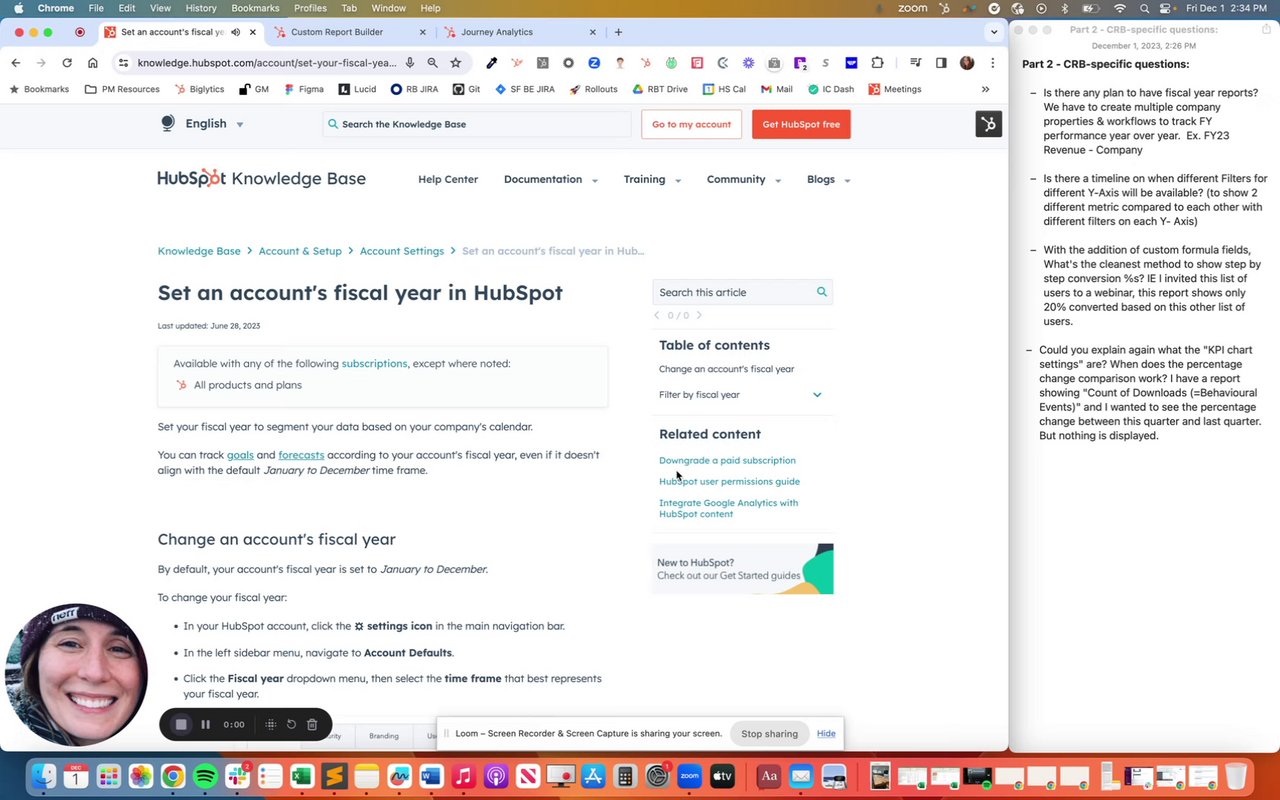The image size is (1280, 800).
Task: Close the Custom Report Builder tab
Action: pos(423,32)
